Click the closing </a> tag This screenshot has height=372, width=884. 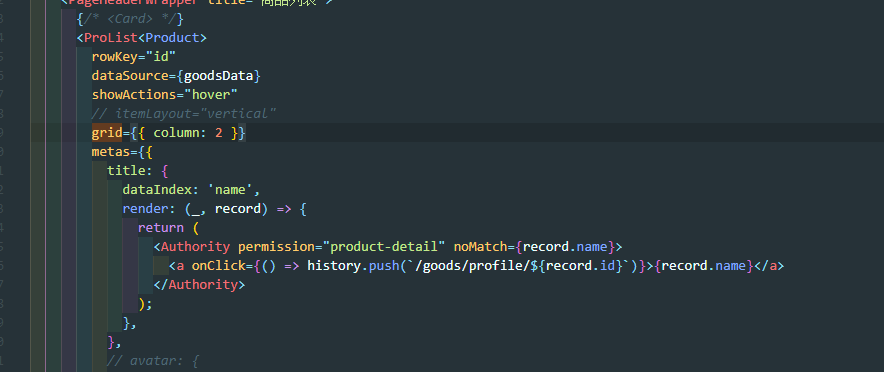[768, 265]
